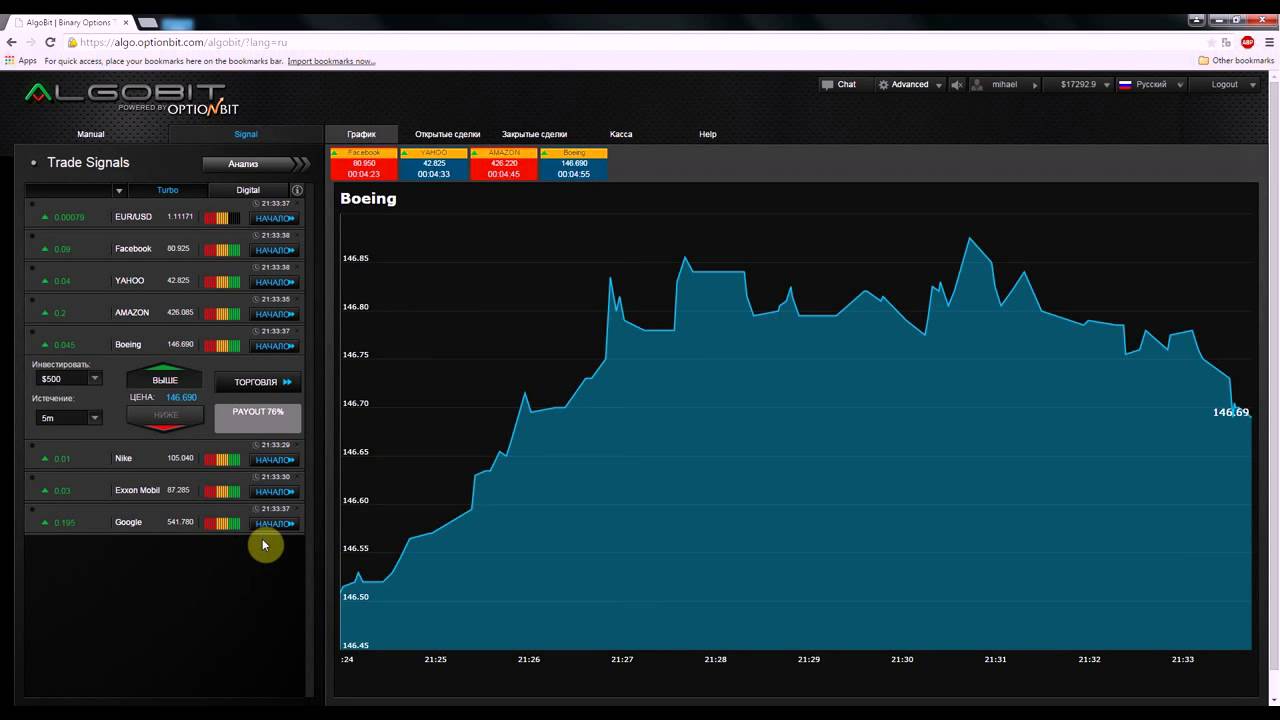1280x720 pixels.
Task: Open the 5m expiry time dropdown
Action: click(67, 418)
